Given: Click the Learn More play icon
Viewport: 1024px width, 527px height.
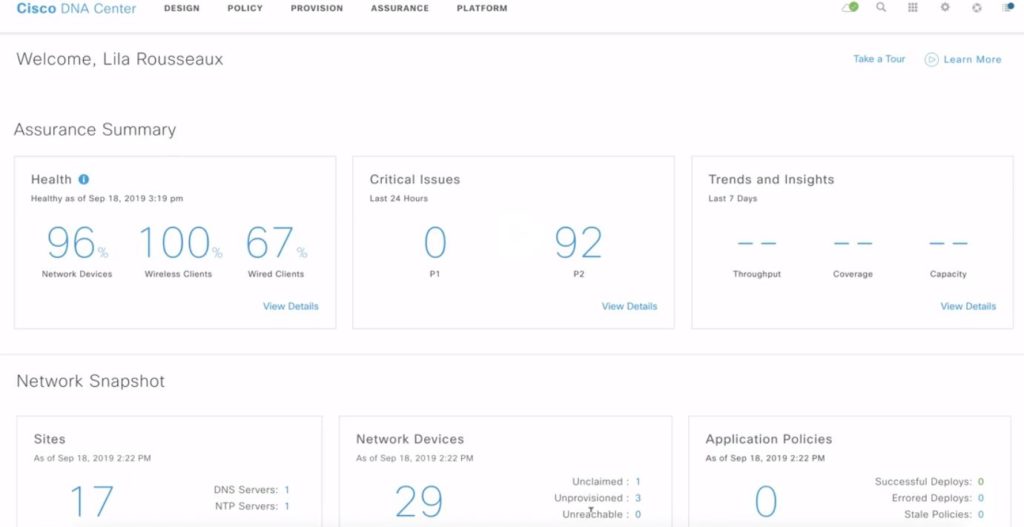Looking at the screenshot, I should [931, 60].
